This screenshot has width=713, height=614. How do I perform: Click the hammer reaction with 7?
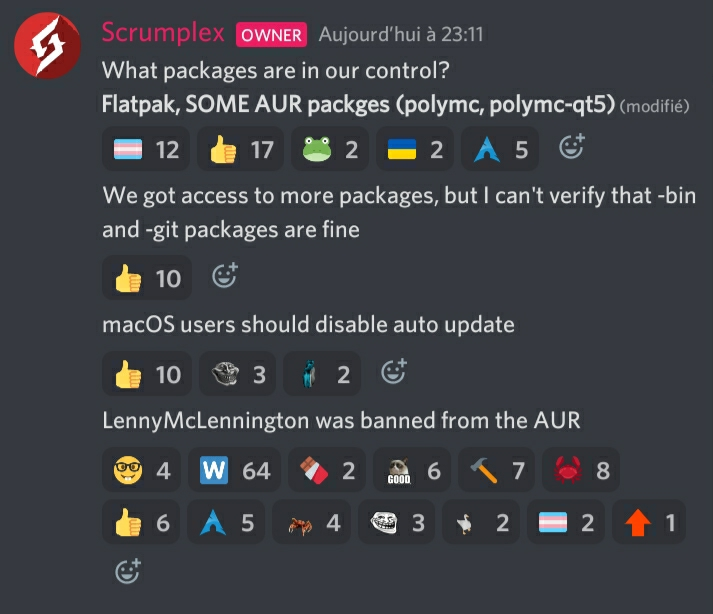pos(497,470)
